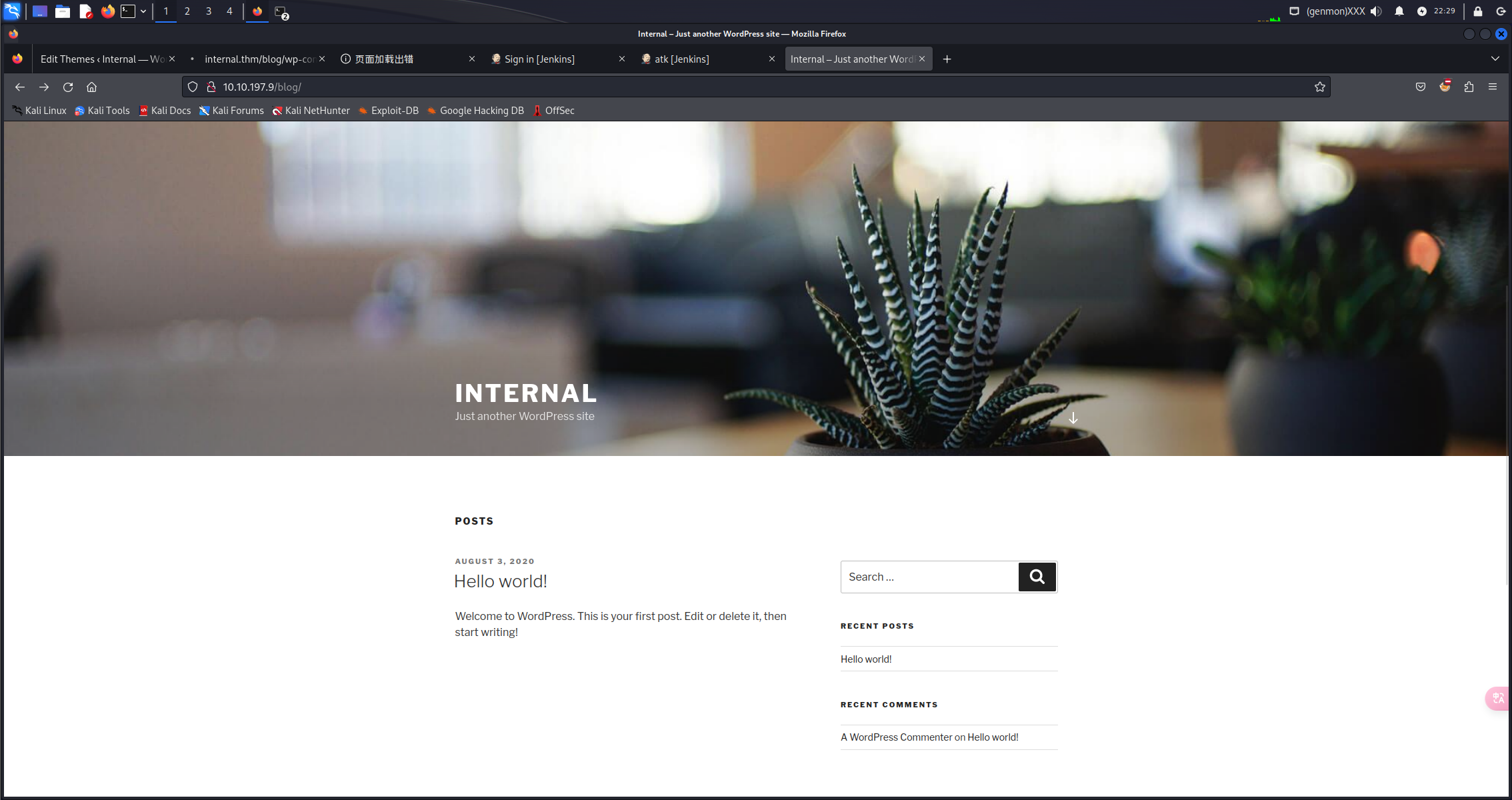This screenshot has height=800, width=1512.
Task: Switch to workspace 3 in panel
Action: coord(209,11)
